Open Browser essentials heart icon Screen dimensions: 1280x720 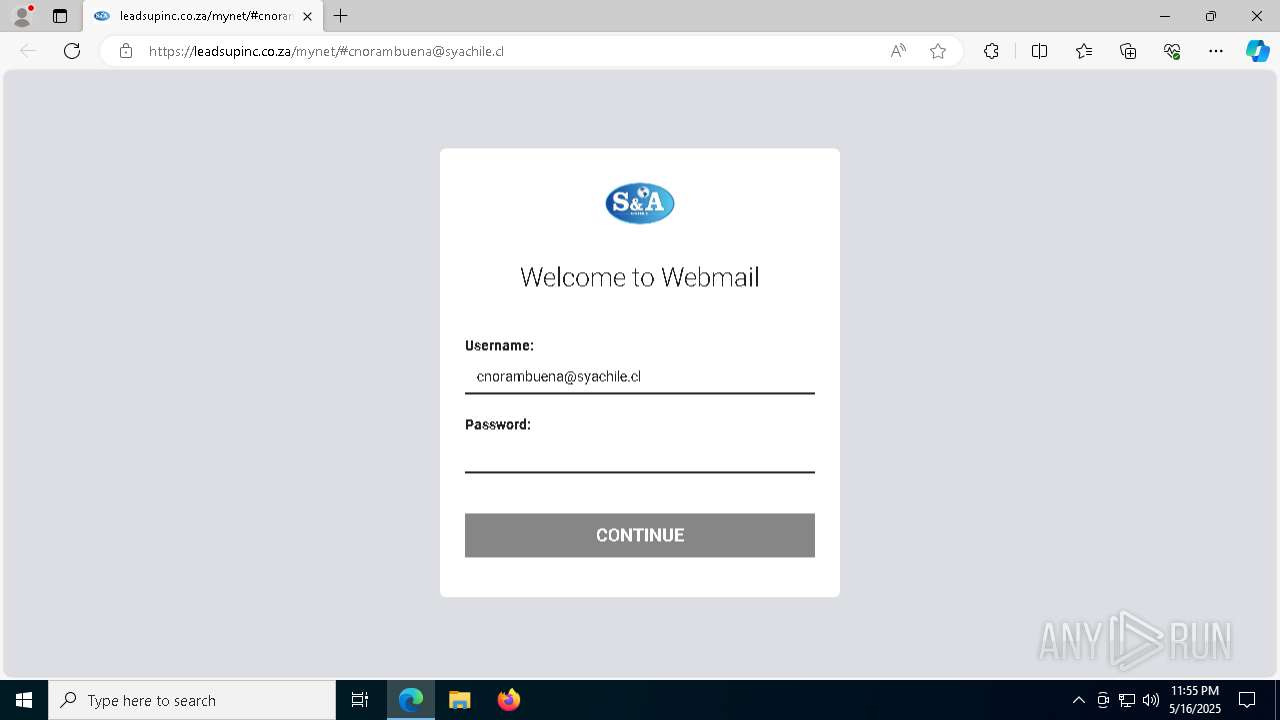click(x=1172, y=51)
